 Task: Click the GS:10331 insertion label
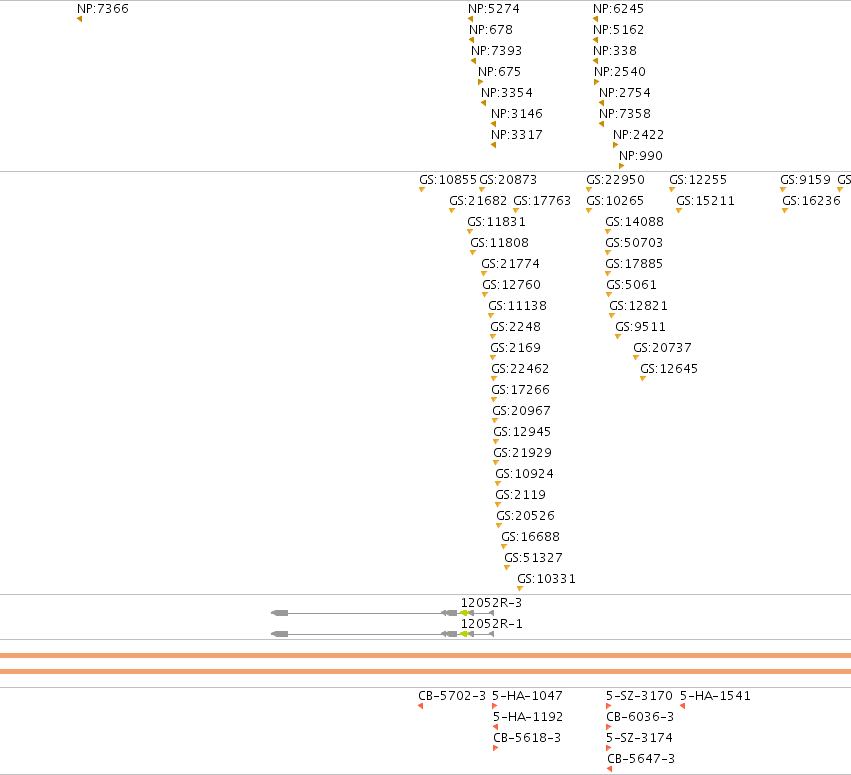pos(547,579)
